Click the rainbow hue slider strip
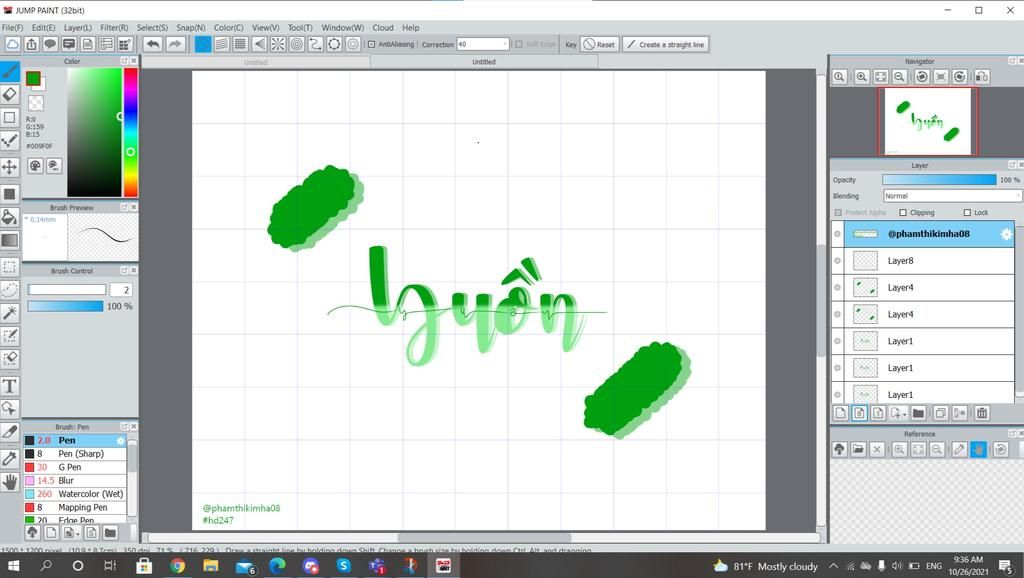Screen dimensions: 1024x578 [131, 131]
